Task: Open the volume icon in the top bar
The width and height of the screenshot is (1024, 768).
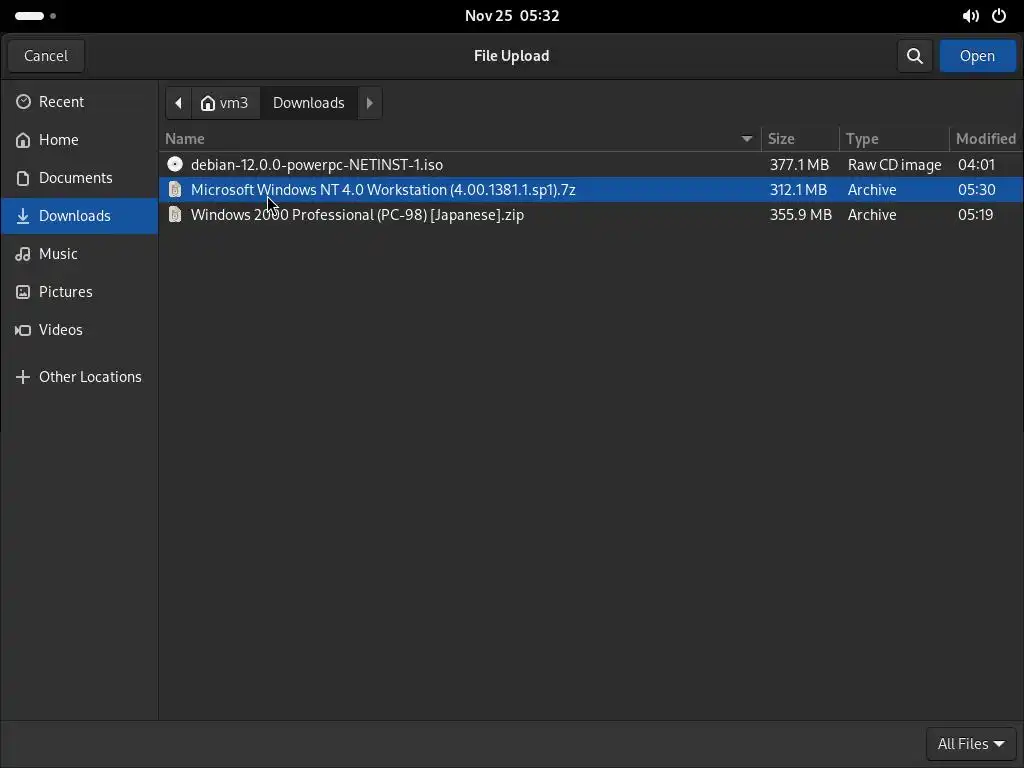Action: 970,16
